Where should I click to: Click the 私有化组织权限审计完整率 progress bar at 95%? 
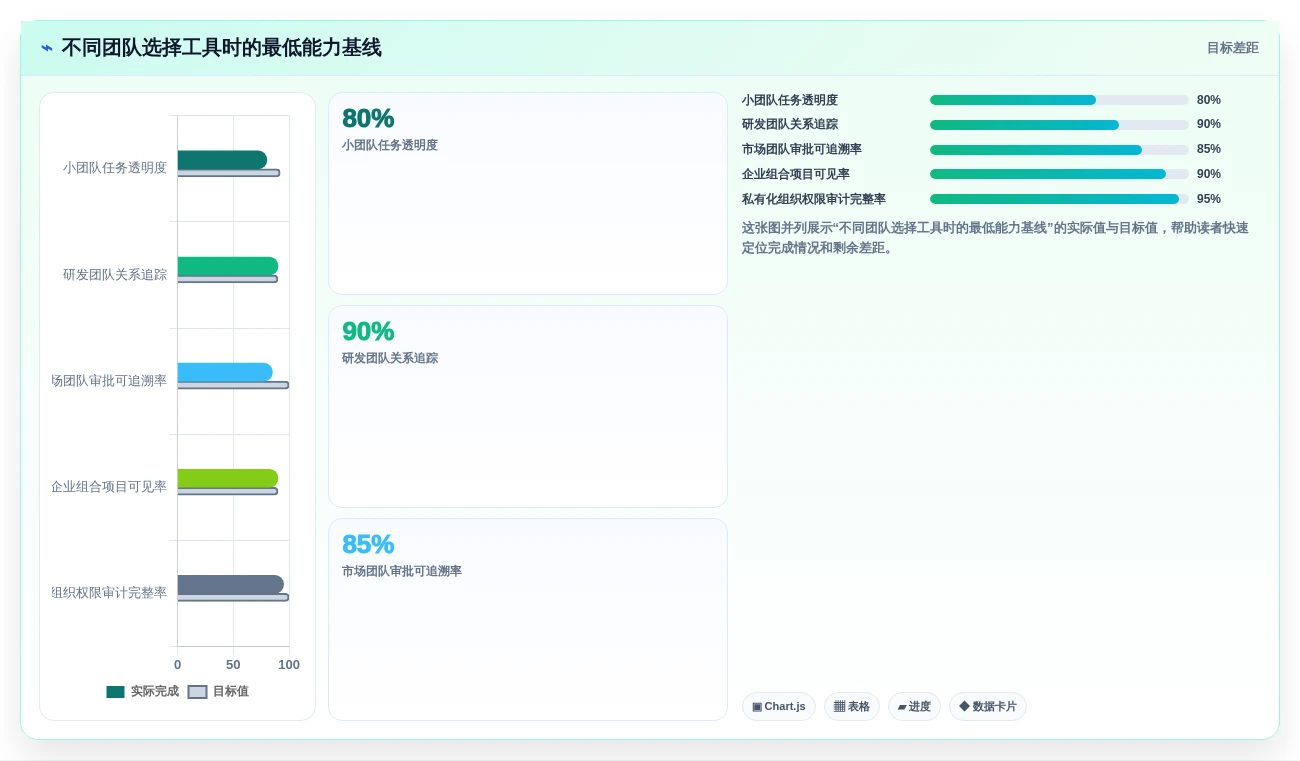pos(1059,199)
